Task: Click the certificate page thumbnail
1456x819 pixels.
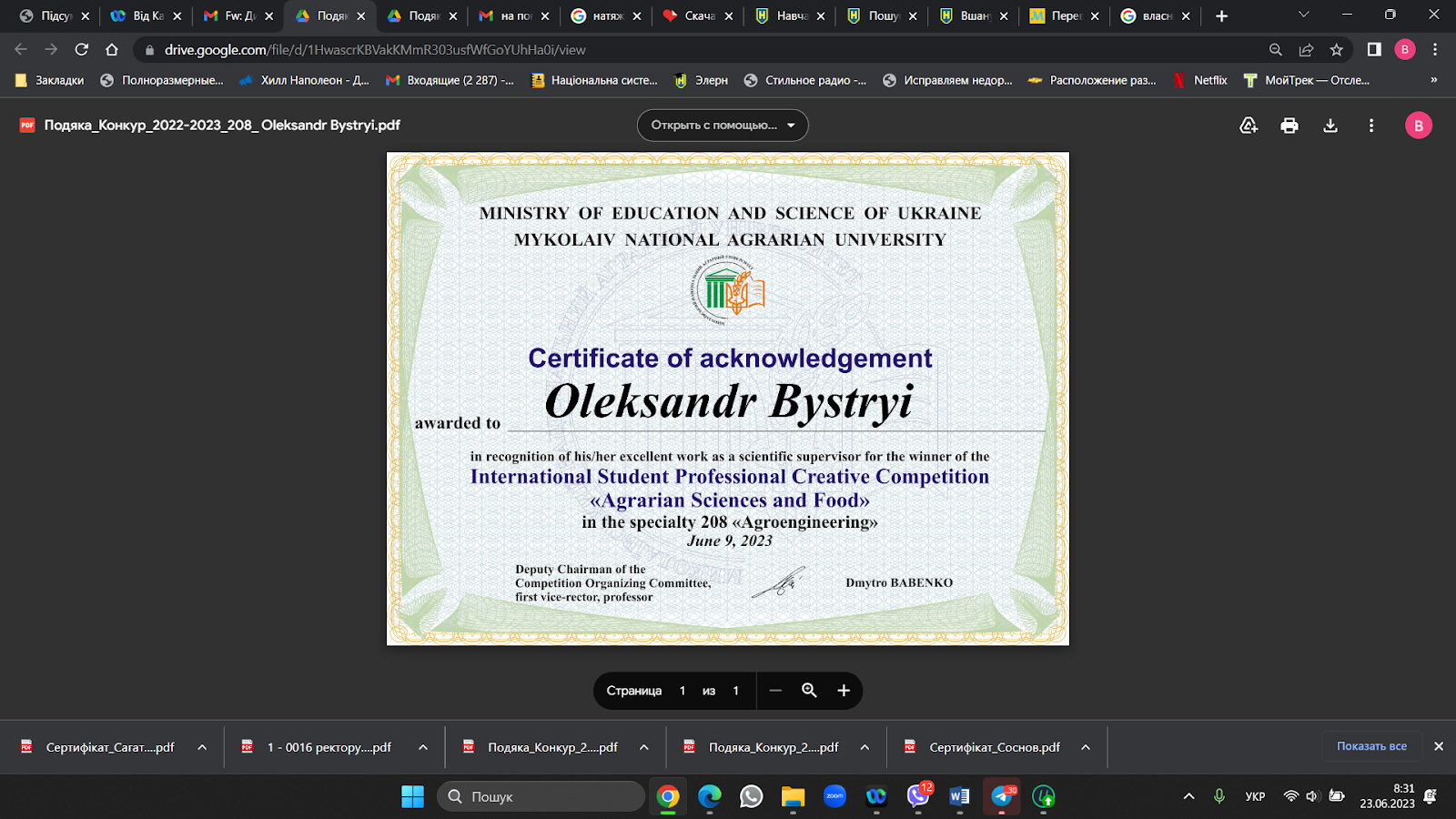Action: click(x=728, y=399)
